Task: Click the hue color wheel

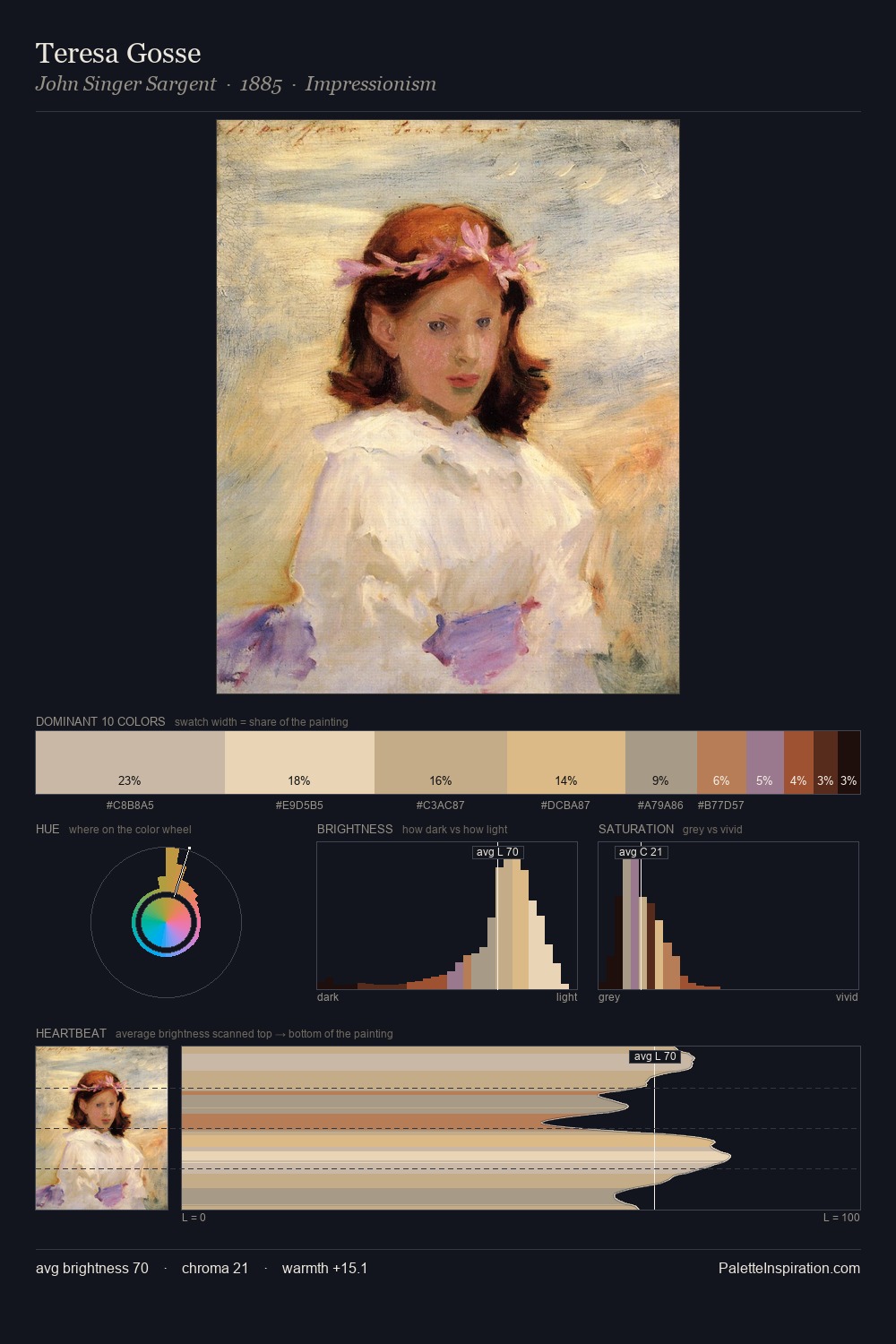Action: coord(166,922)
